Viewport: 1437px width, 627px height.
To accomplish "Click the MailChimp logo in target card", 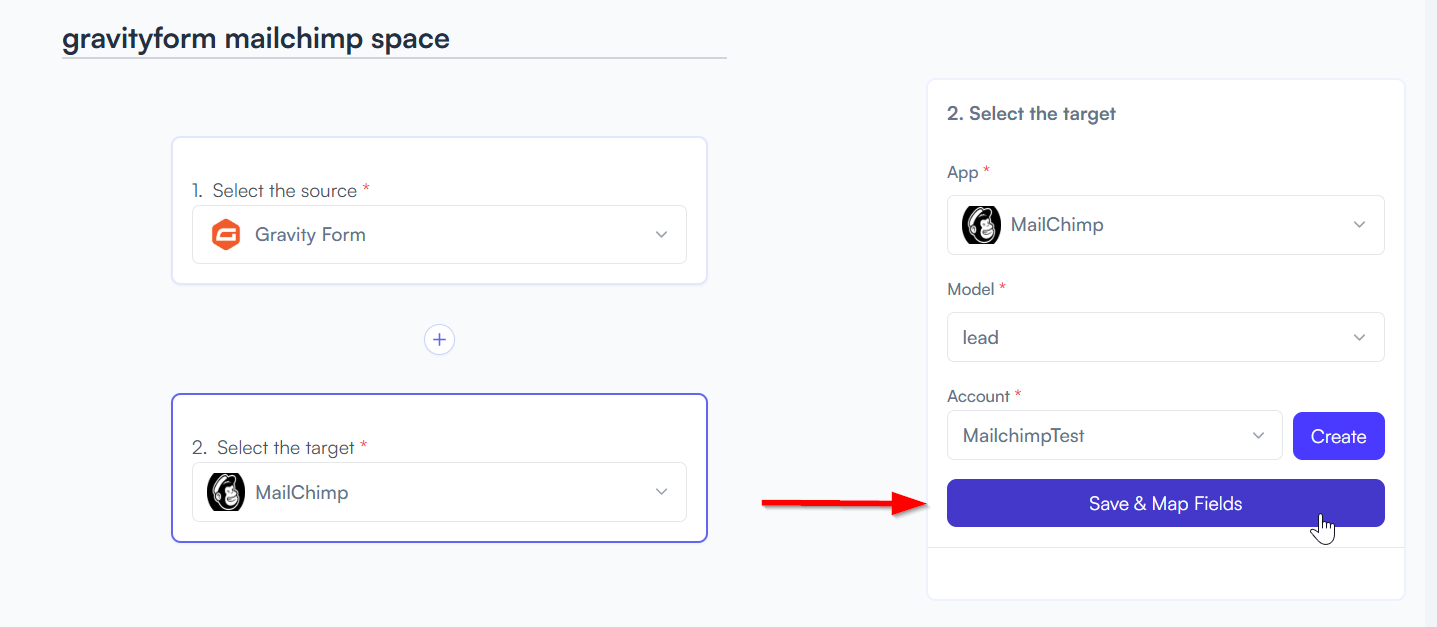I will point(226,492).
